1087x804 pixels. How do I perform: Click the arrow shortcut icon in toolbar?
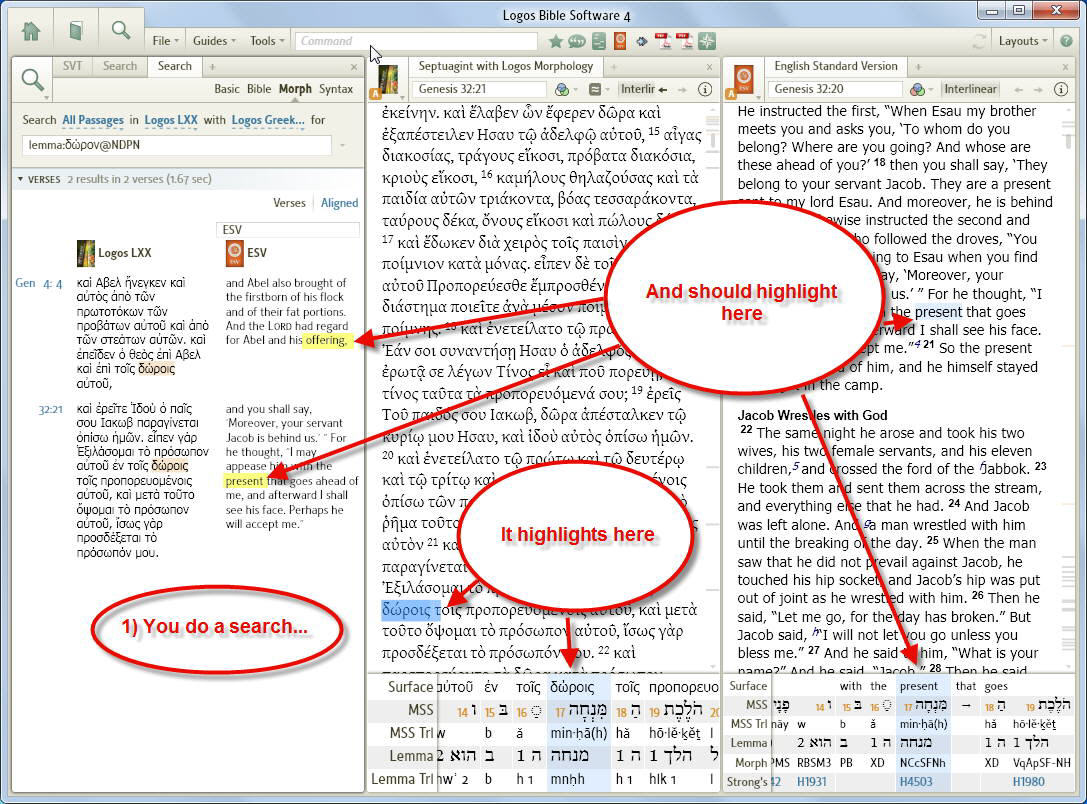[x=642, y=42]
